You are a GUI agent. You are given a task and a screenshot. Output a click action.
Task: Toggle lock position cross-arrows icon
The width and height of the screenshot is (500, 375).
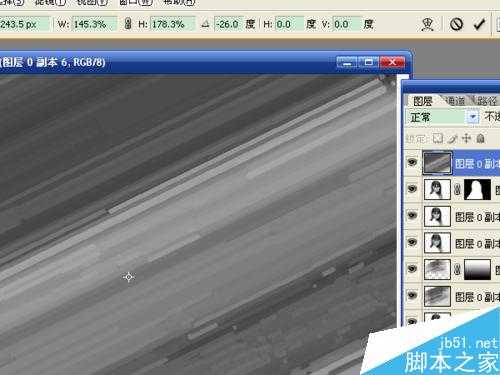(467, 138)
